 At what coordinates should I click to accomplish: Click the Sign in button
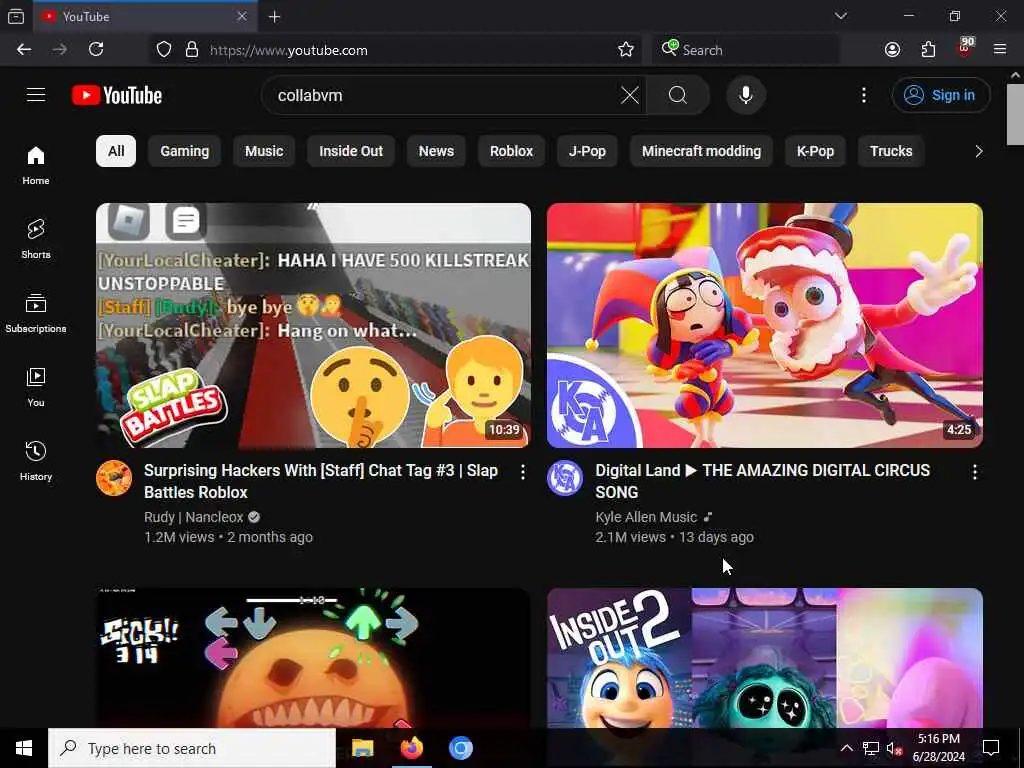click(940, 95)
